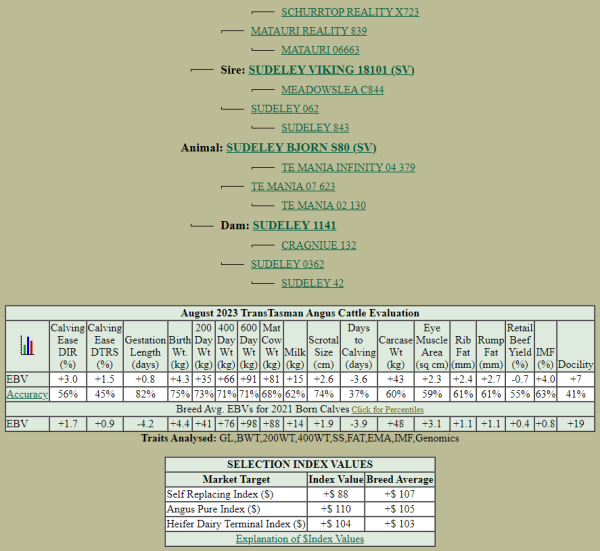Click the Self Replacing Index value cell

[x=335, y=495]
